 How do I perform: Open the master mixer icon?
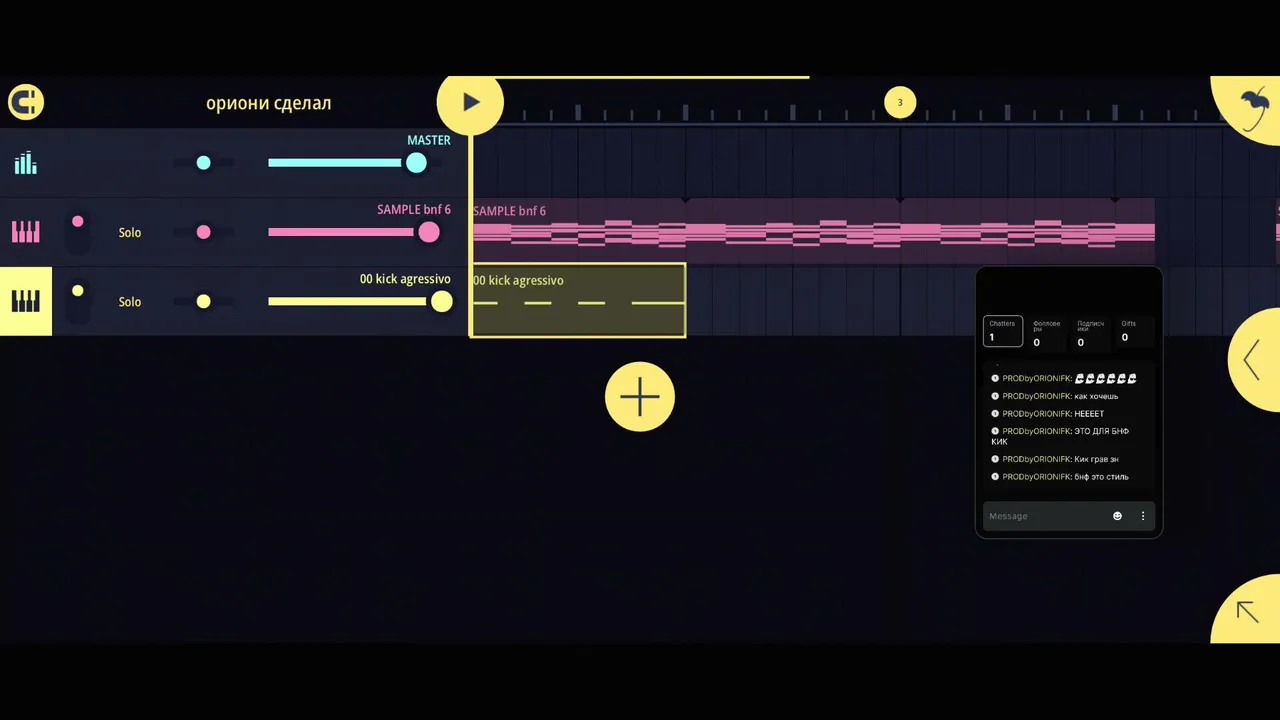pyautogui.click(x=26, y=163)
